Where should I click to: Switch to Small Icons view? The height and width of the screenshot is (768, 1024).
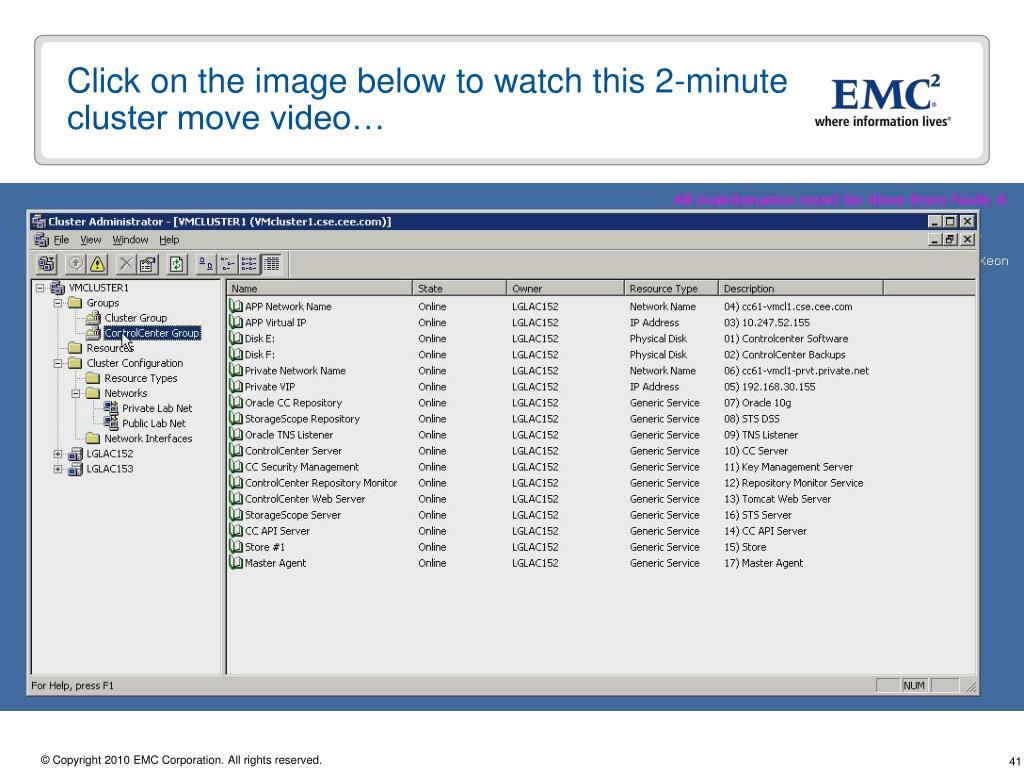pos(227,264)
